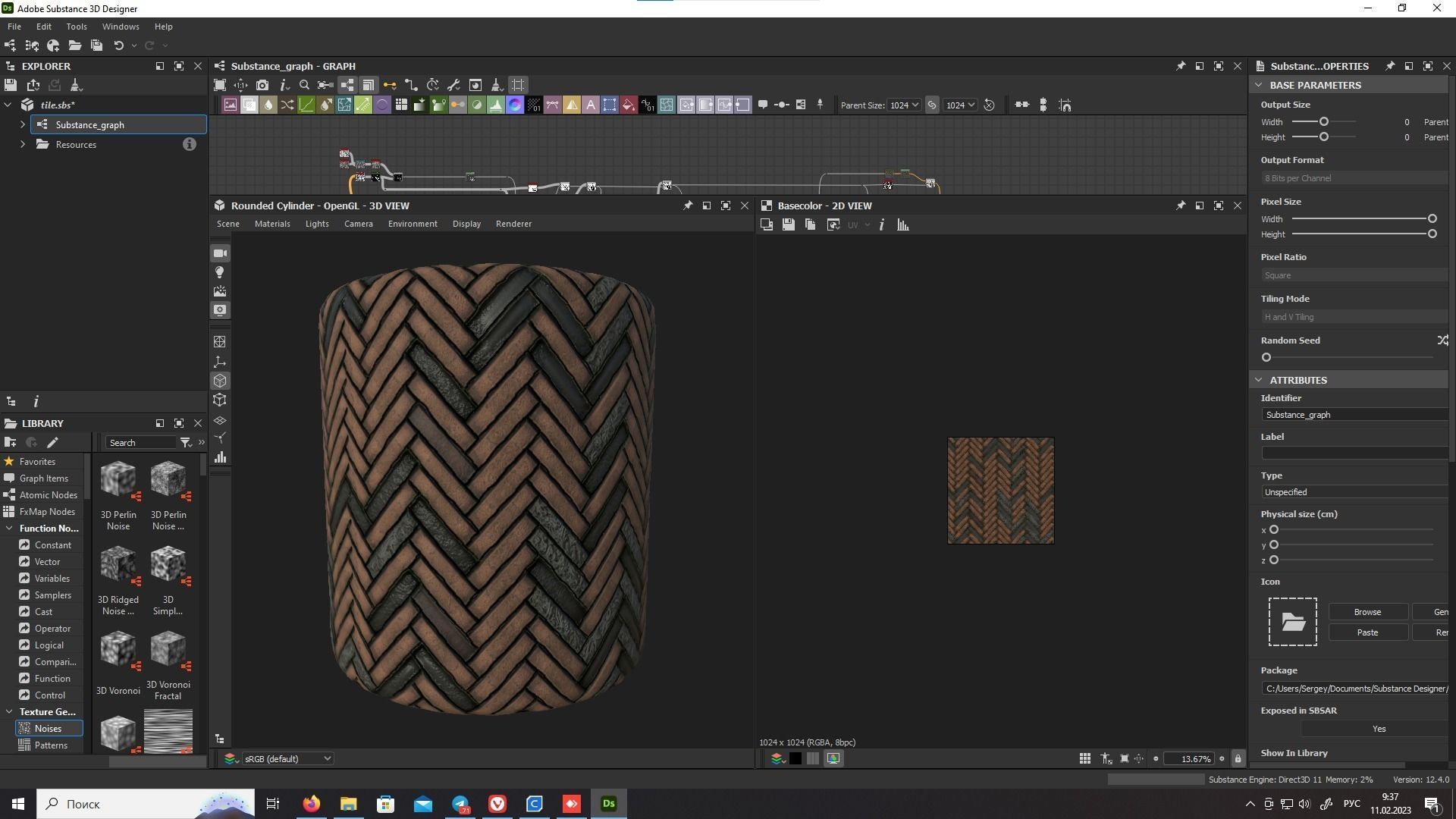Open the Tools menu

(77, 26)
